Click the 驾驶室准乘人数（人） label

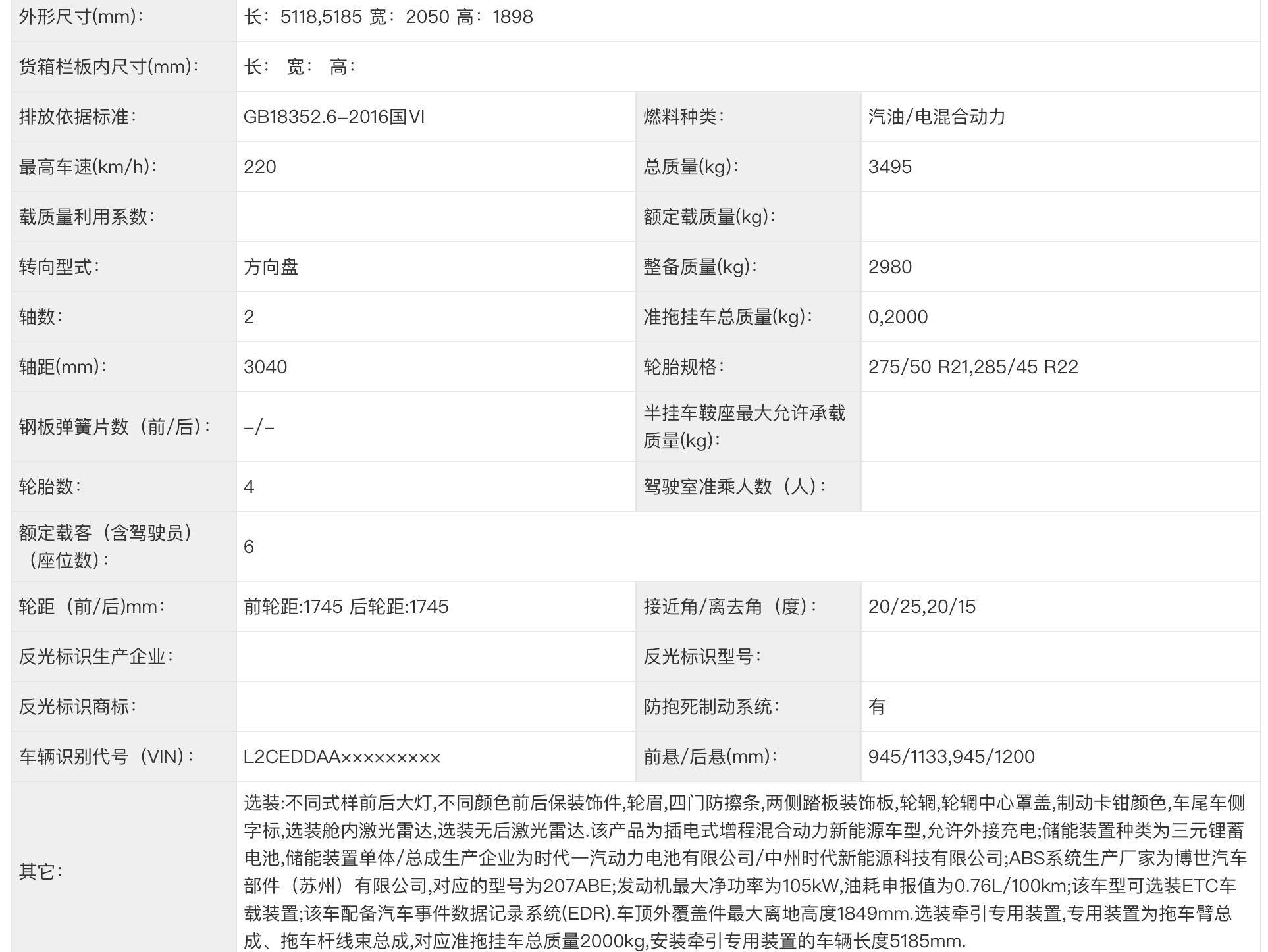(734, 487)
